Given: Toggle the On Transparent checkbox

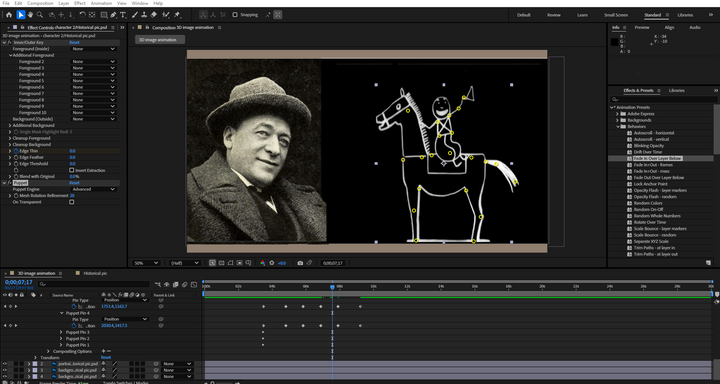Looking at the screenshot, I should 72,202.
